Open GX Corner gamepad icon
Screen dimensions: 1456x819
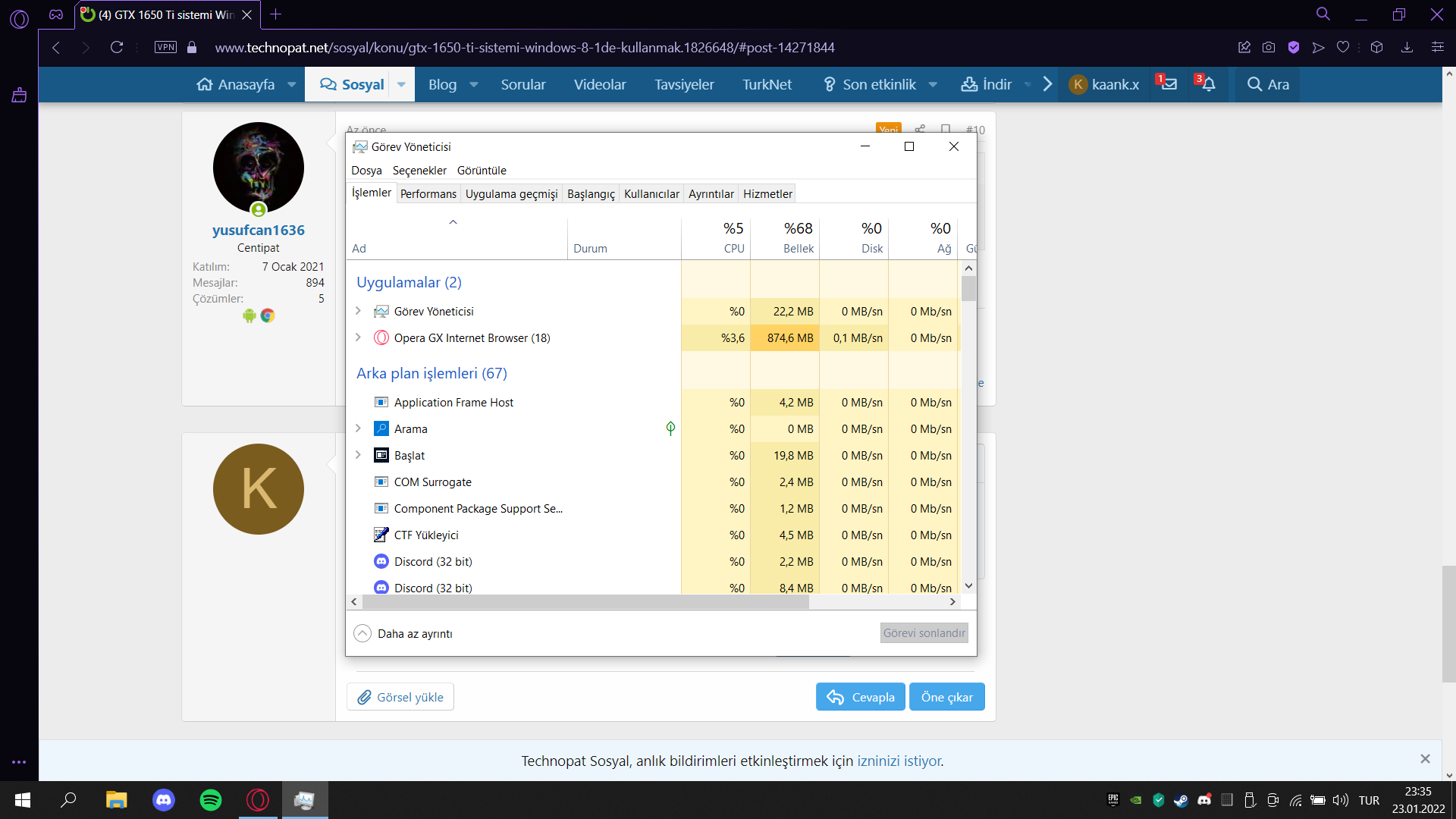pos(56,14)
